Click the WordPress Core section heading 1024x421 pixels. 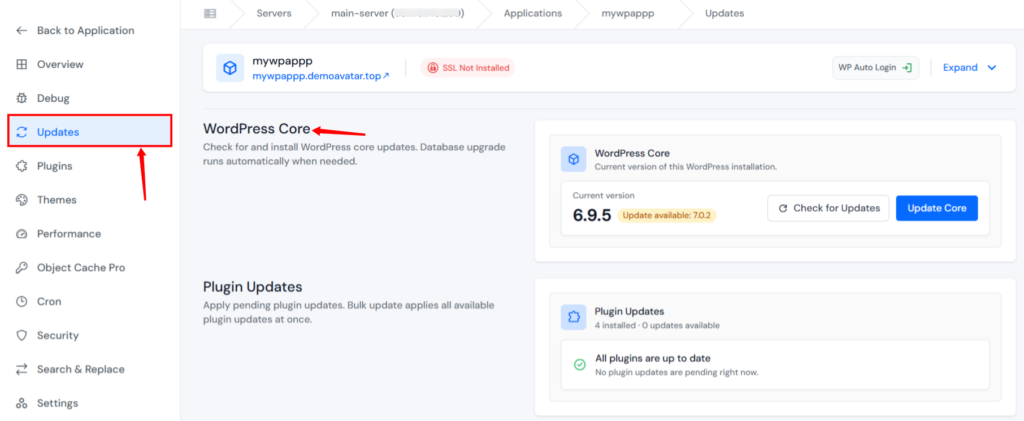click(257, 129)
